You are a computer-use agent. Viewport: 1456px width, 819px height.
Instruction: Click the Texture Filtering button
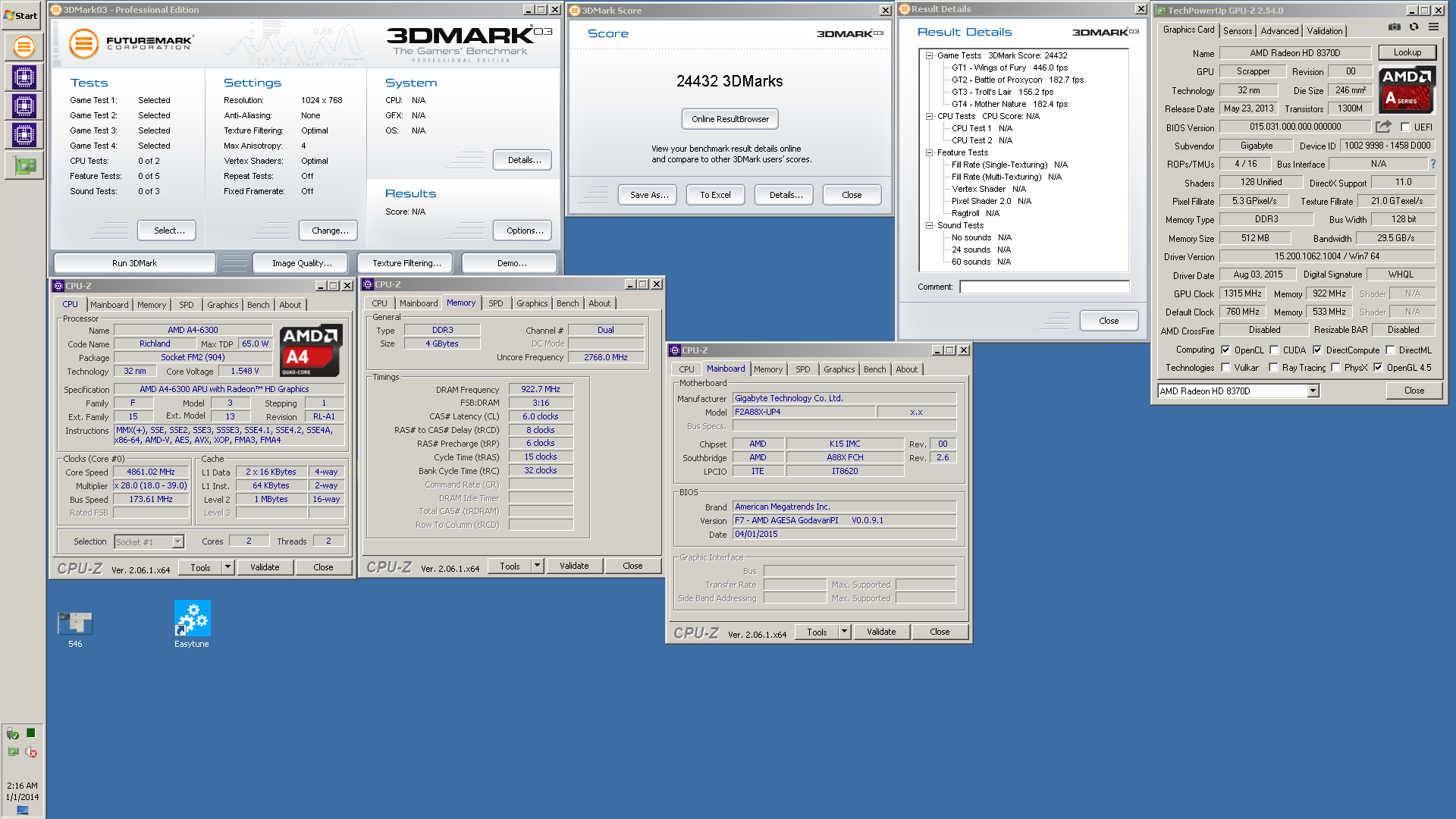406,263
